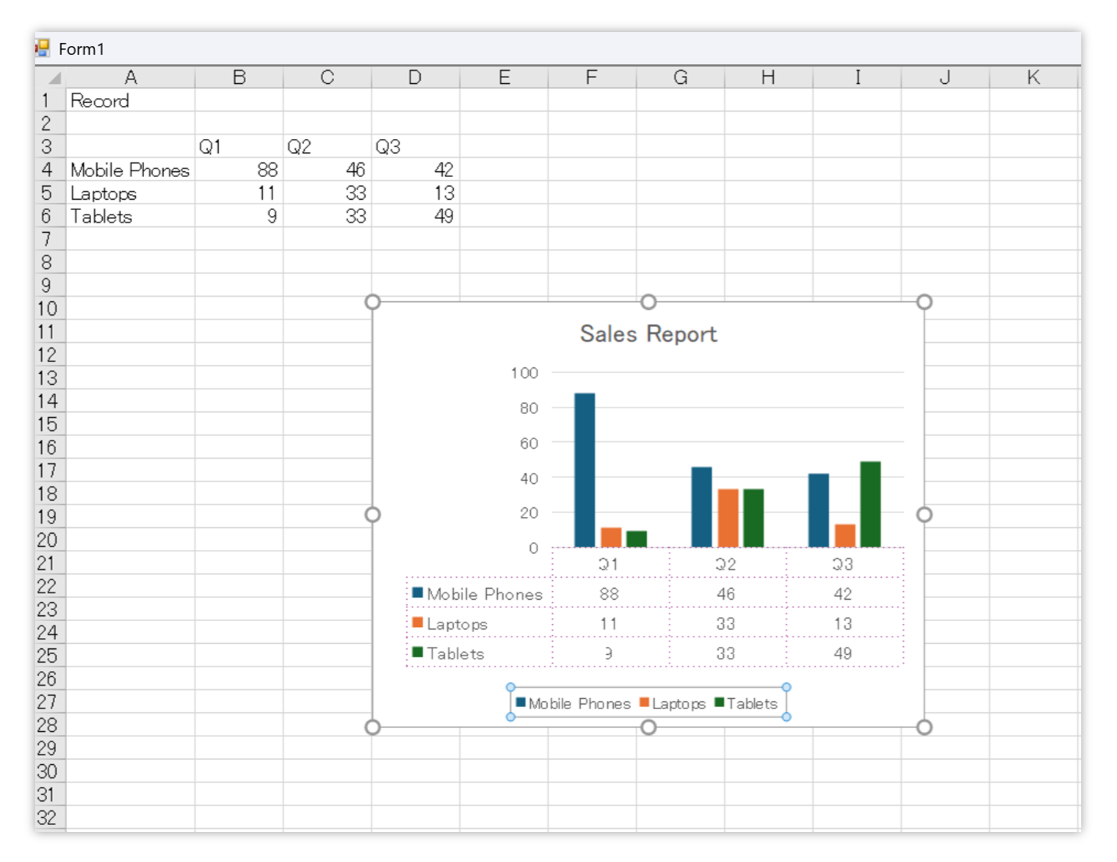
Task: Click cell D4 with value 42
Action: pyautogui.click(x=415, y=170)
